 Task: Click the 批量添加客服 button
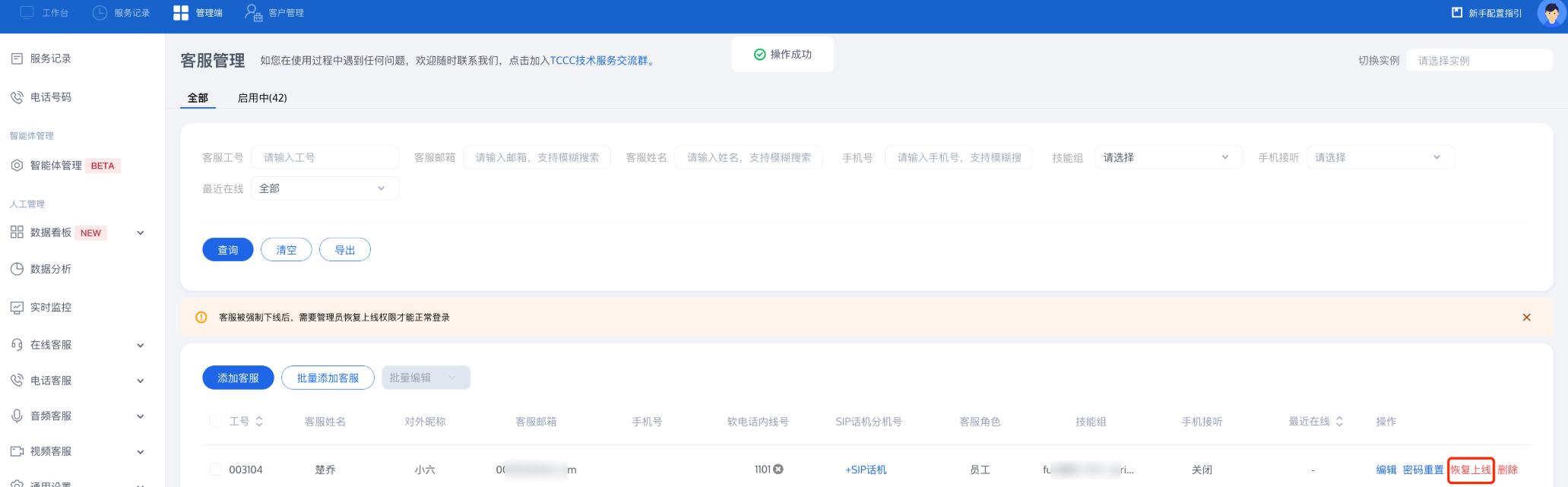pyautogui.click(x=328, y=378)
